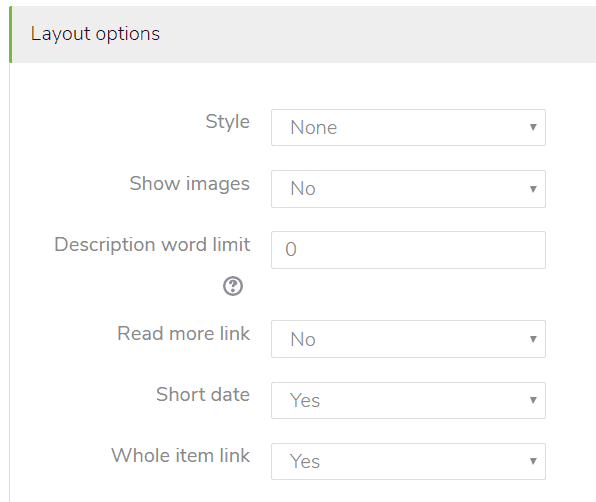Click the arrow on the Style select
596x502 pixels.
click(x=533, y=127)
